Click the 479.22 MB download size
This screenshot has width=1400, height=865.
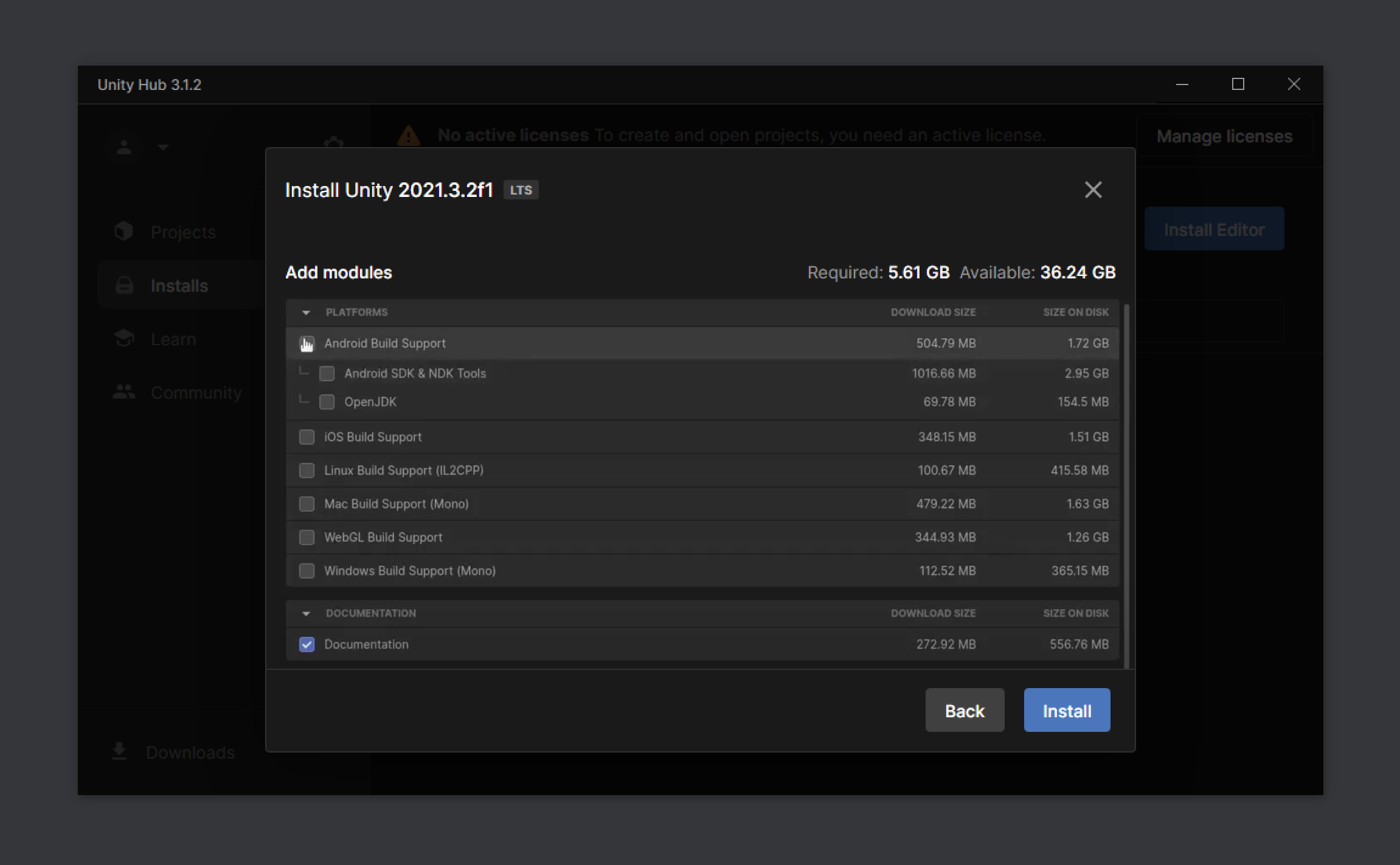click(x=946, y=504)
